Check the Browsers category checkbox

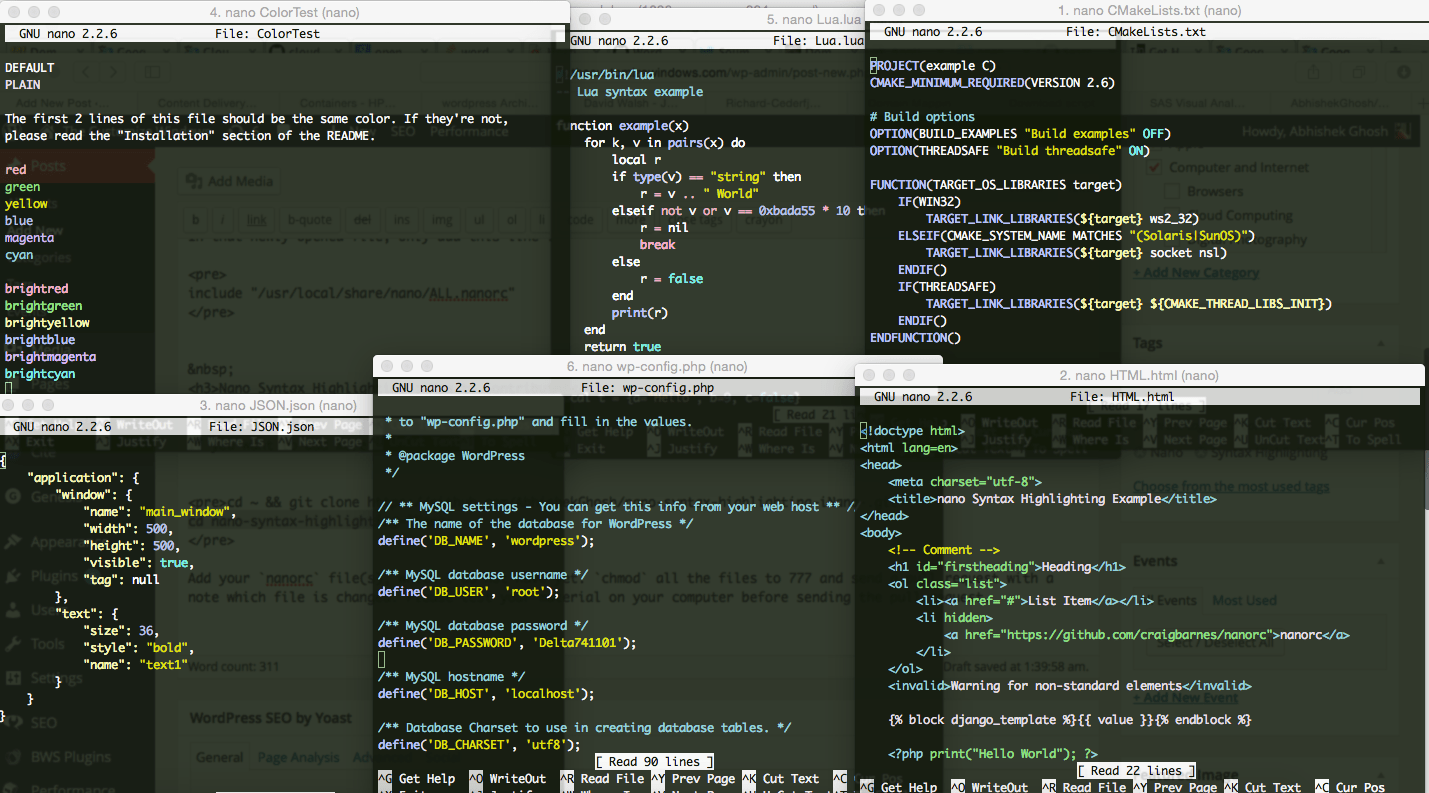pos(1171,191)
